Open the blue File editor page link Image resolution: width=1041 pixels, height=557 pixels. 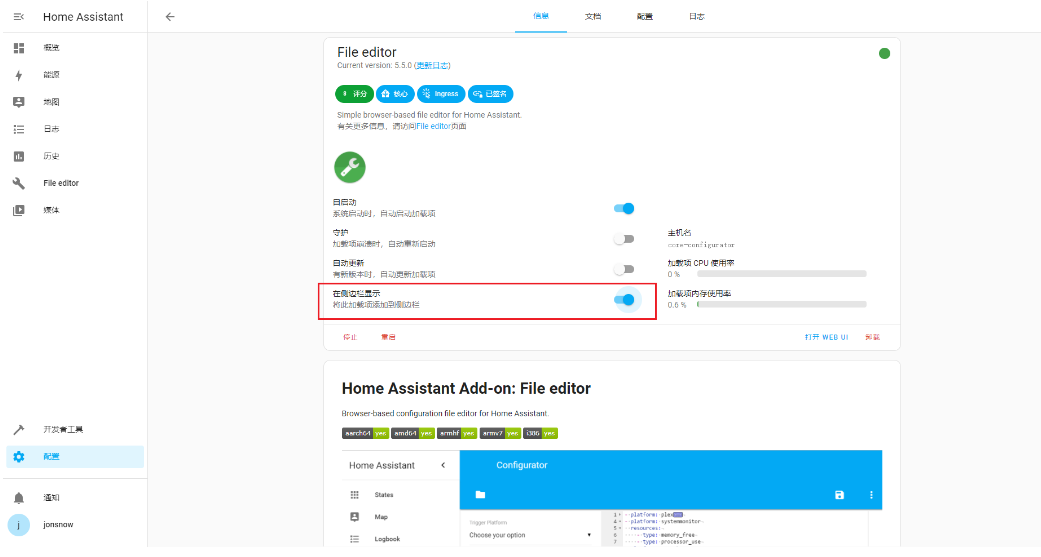tap(434, 126)
